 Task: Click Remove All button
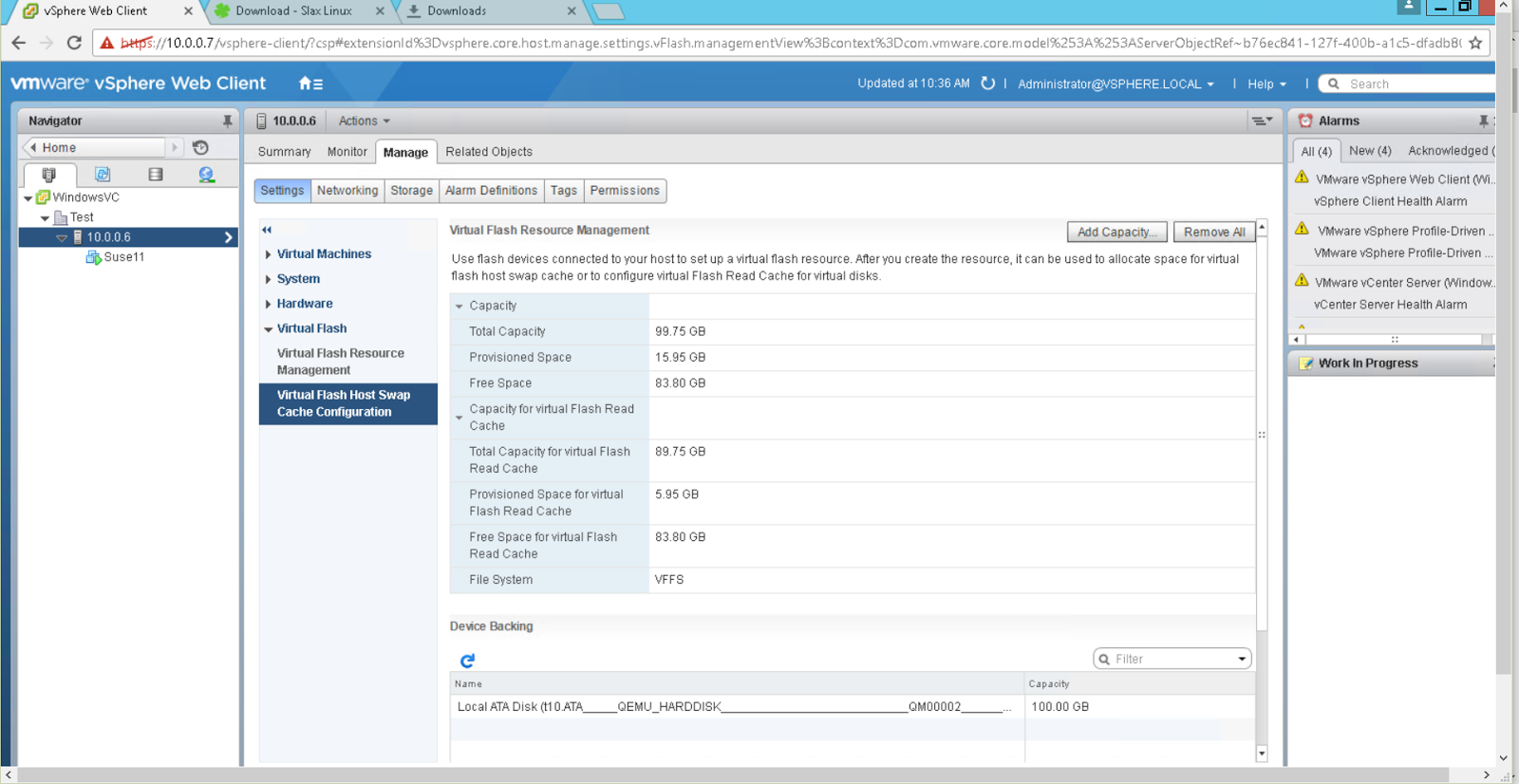point(1214,232)
